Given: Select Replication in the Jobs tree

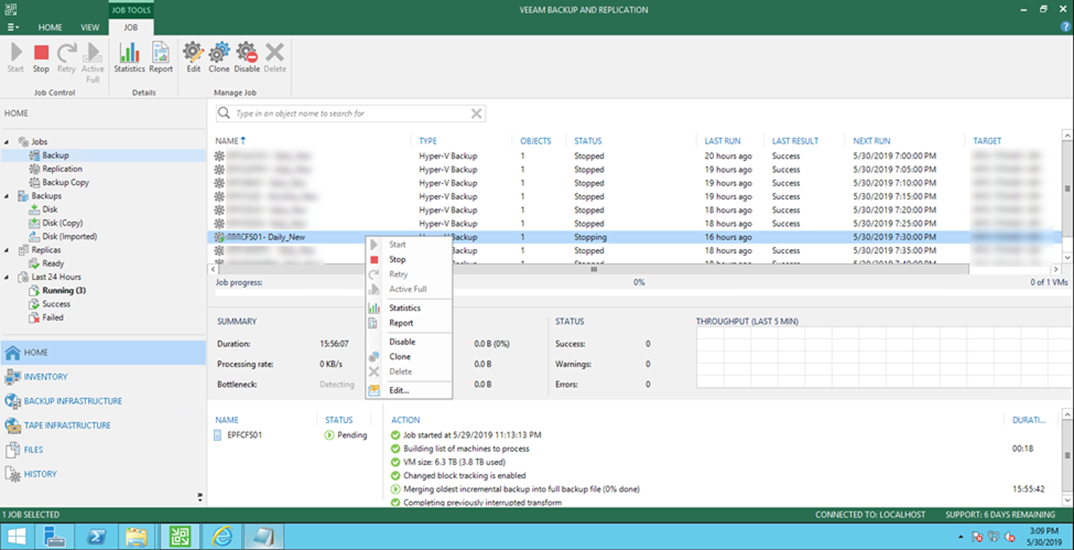Looking at the screenshot, I should pos(62,169).
